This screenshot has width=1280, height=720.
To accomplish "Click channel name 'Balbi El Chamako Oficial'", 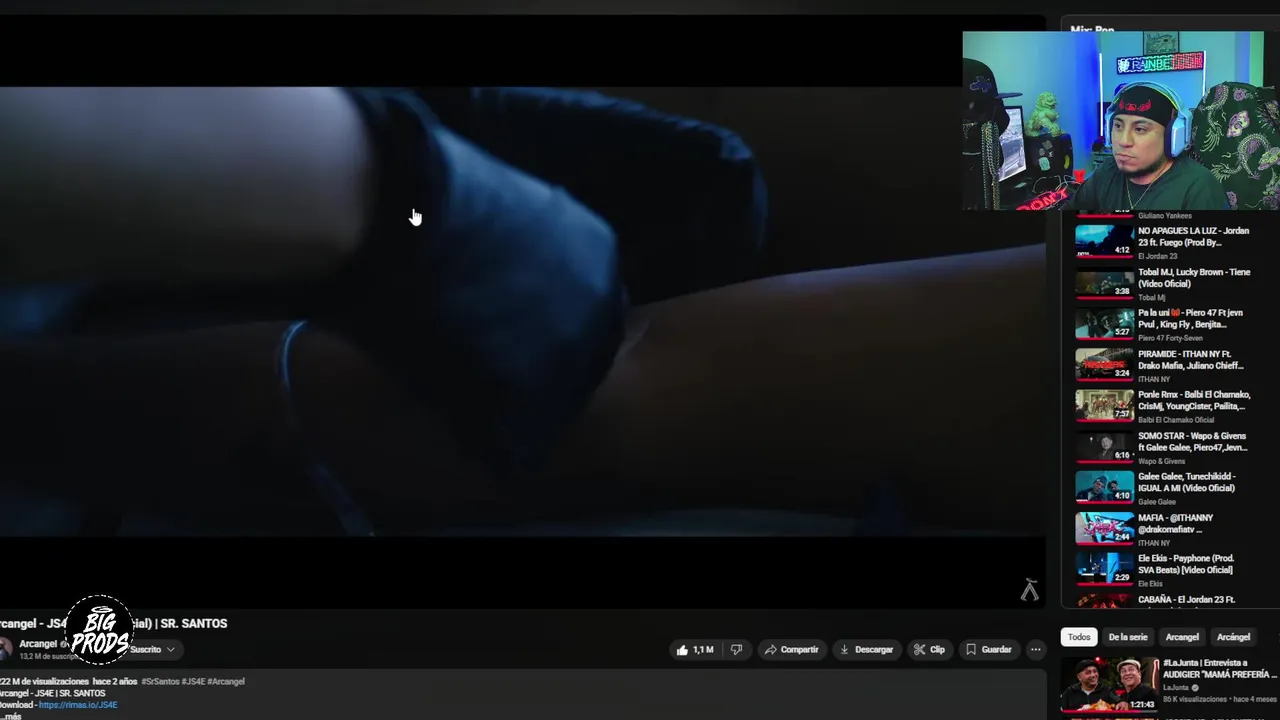I will coord(1176,420).
